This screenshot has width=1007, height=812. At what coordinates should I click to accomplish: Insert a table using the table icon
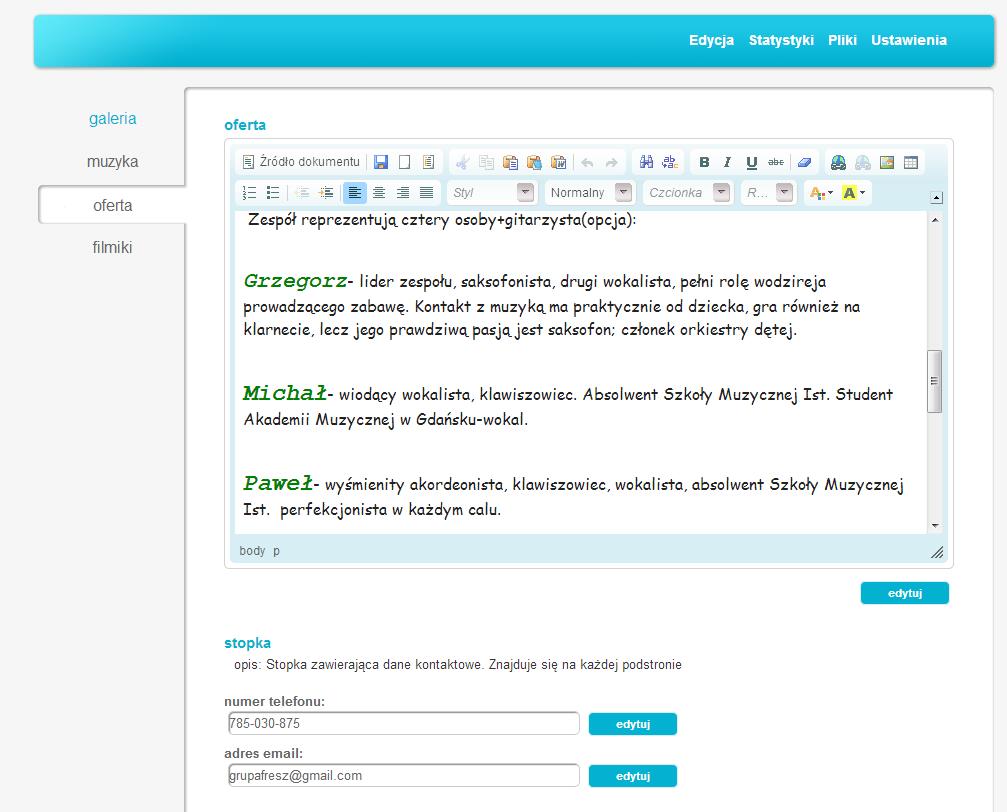pyautogui.click(x=910, y=162)
